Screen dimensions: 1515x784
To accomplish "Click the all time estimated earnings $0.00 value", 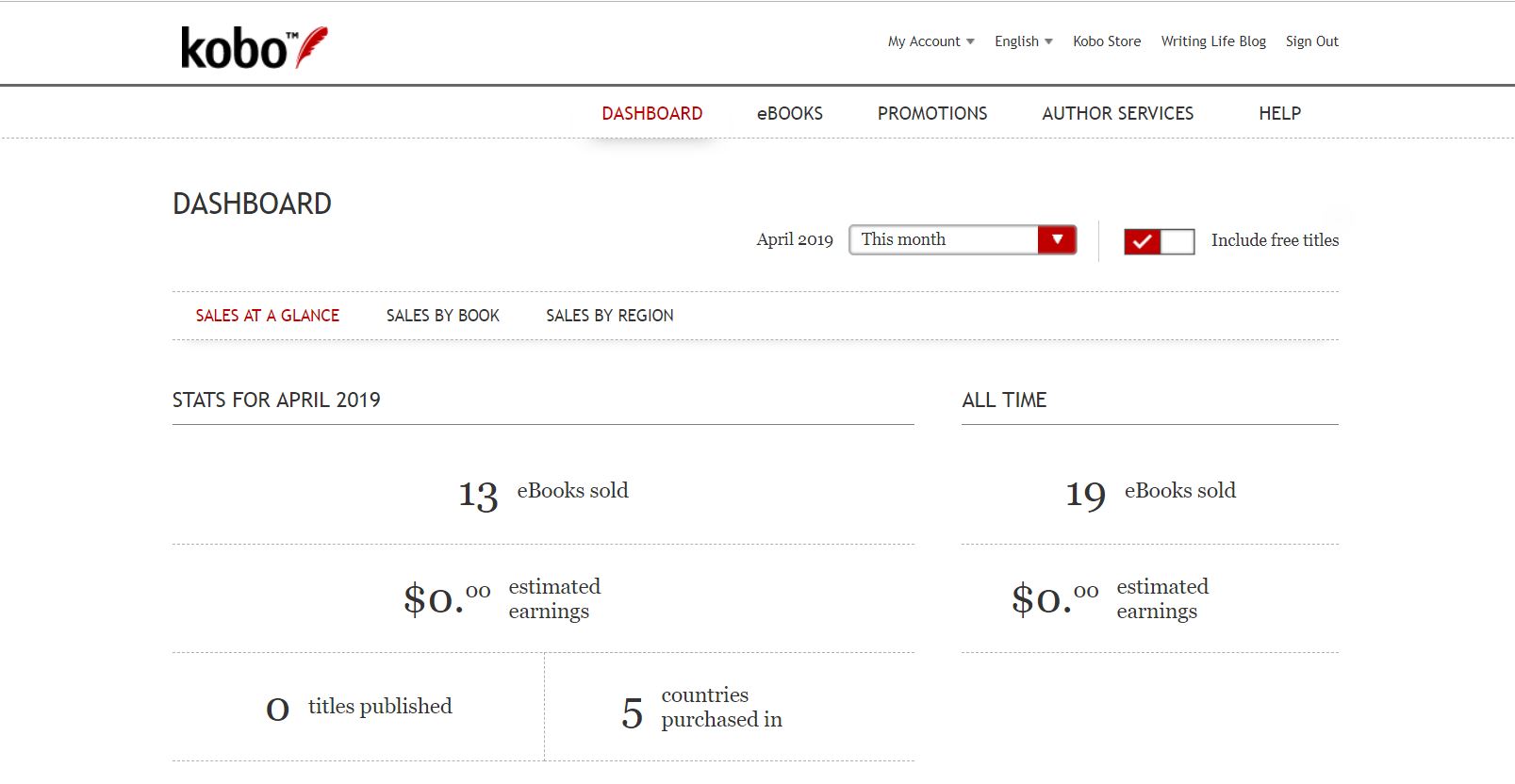I will pyautogui.click(x=1055, y=598).
